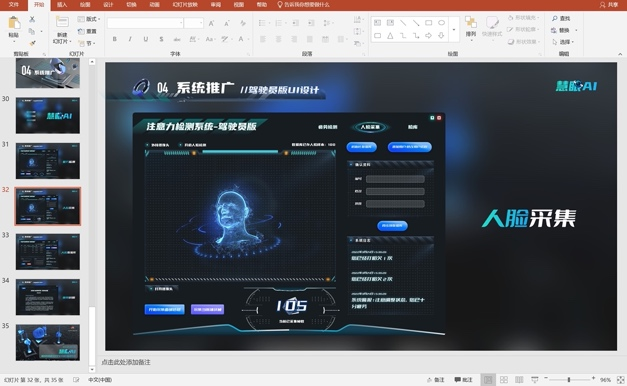Open the Insert (插入) ribbon tab
This screenshot has width=627, height=386.
62,5
